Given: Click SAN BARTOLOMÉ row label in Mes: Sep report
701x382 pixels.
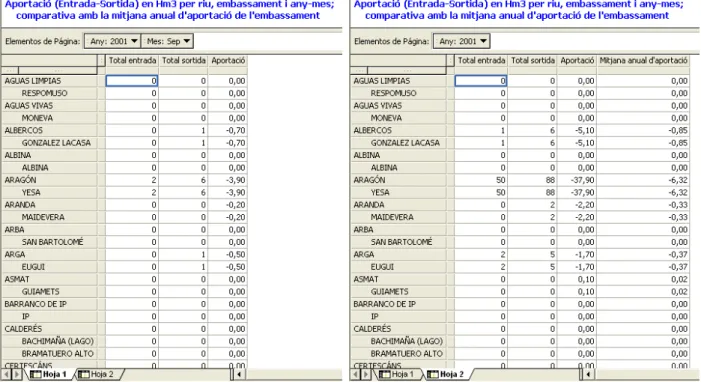Looking at the screenshot, I should 49,242.
